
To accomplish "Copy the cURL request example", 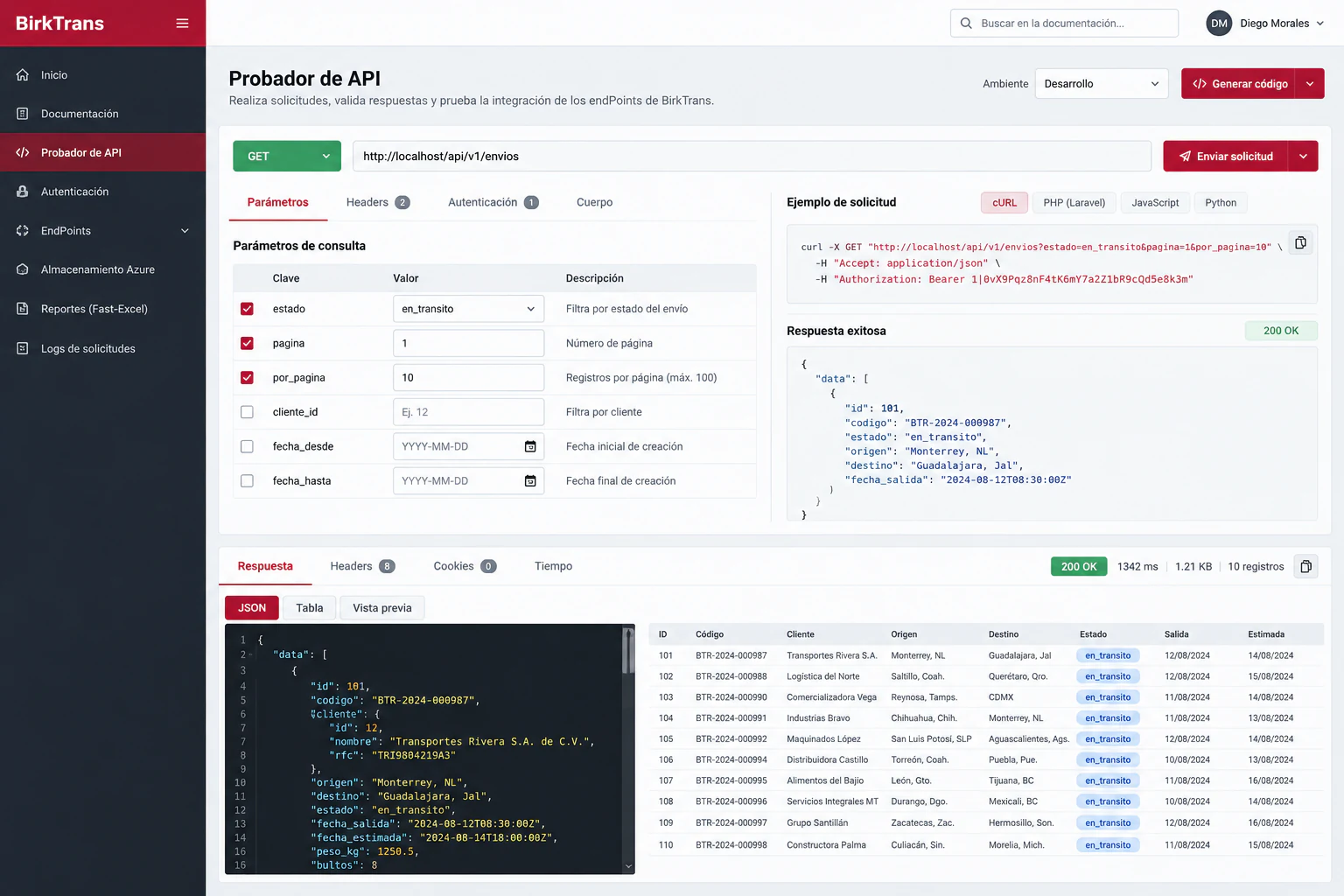I will (x=1300, y=243).
